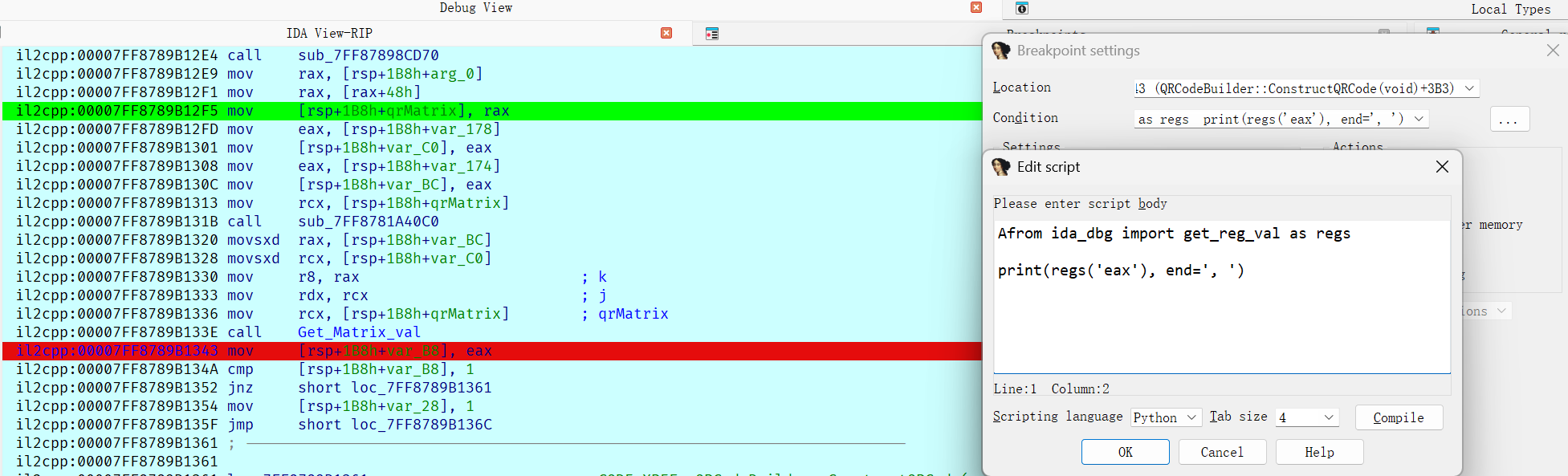The width and height of the screenshot is (1568, 476).
Task: Expand the Location dropdown arrow
Action: coord(1469,88)
